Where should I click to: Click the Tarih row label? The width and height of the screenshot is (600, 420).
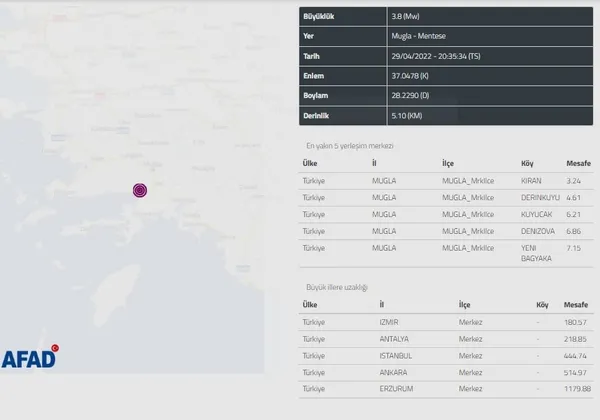point(311,56)
